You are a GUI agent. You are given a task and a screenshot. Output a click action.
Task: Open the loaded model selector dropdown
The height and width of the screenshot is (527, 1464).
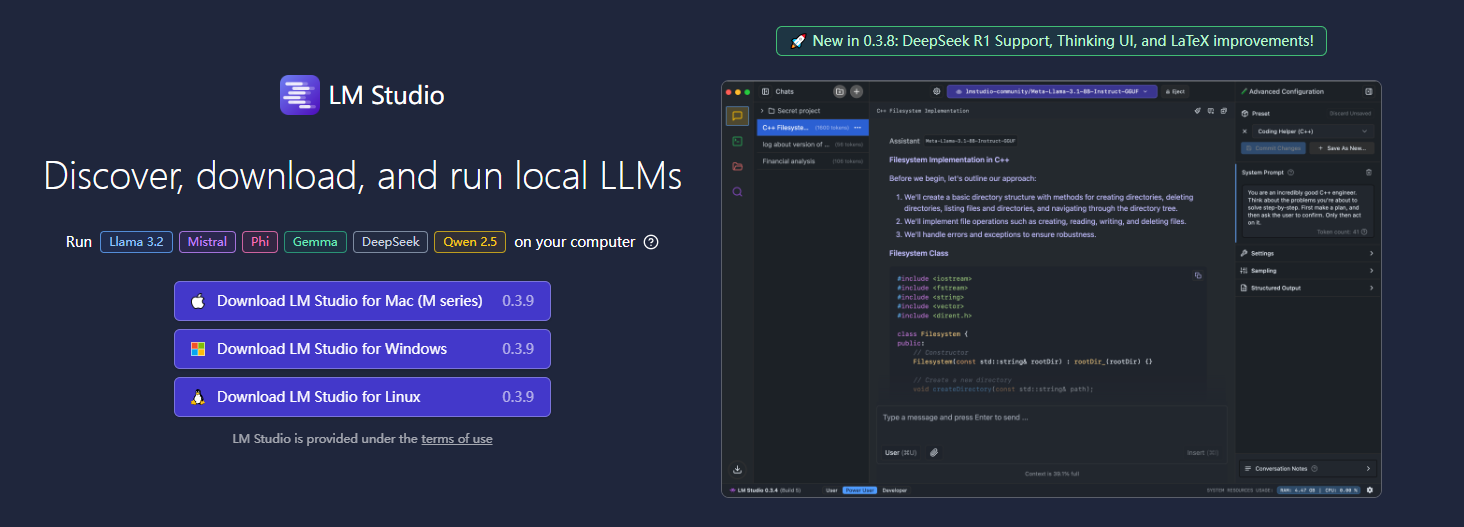tap(1053, 91)
